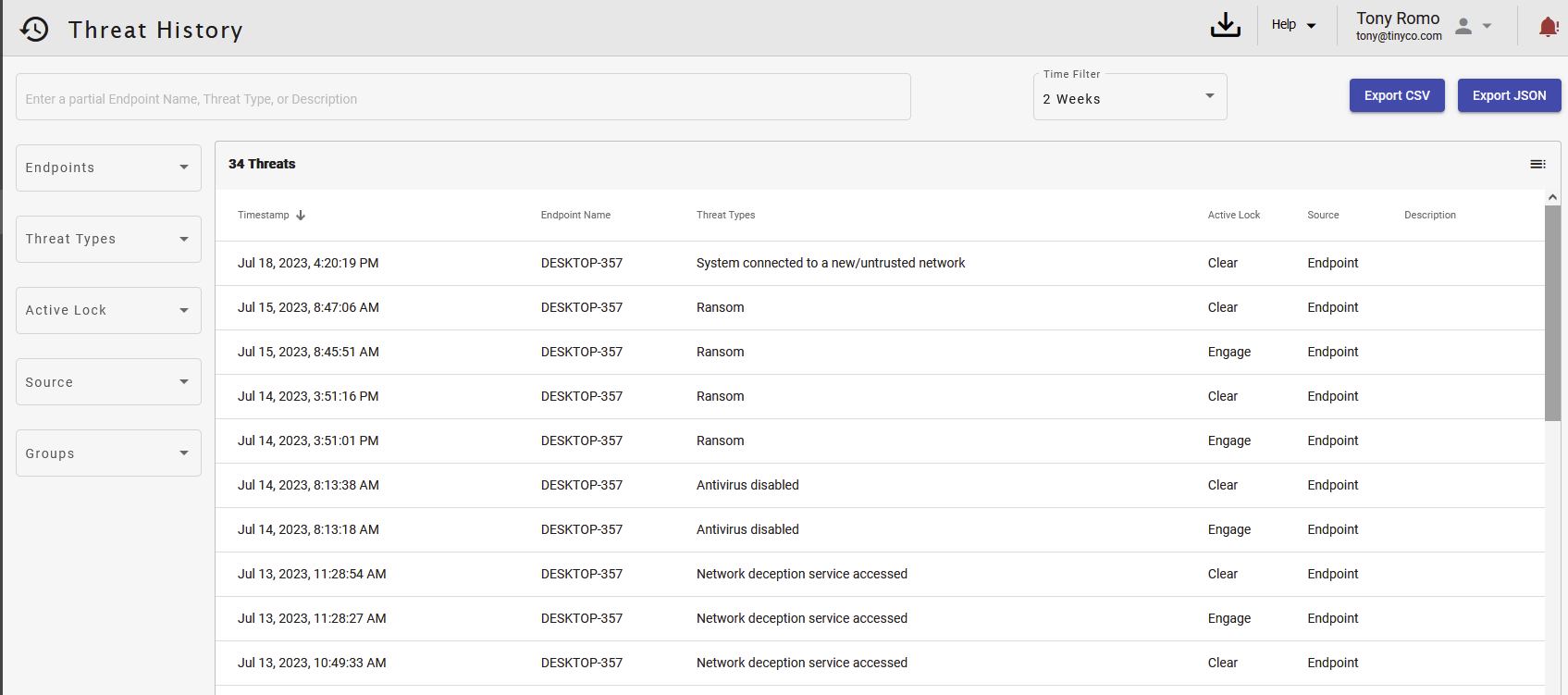The width and height of the screenshot is (1568, 695).
Task: Focus the endpoint name search field
Action: click(463, 98)
